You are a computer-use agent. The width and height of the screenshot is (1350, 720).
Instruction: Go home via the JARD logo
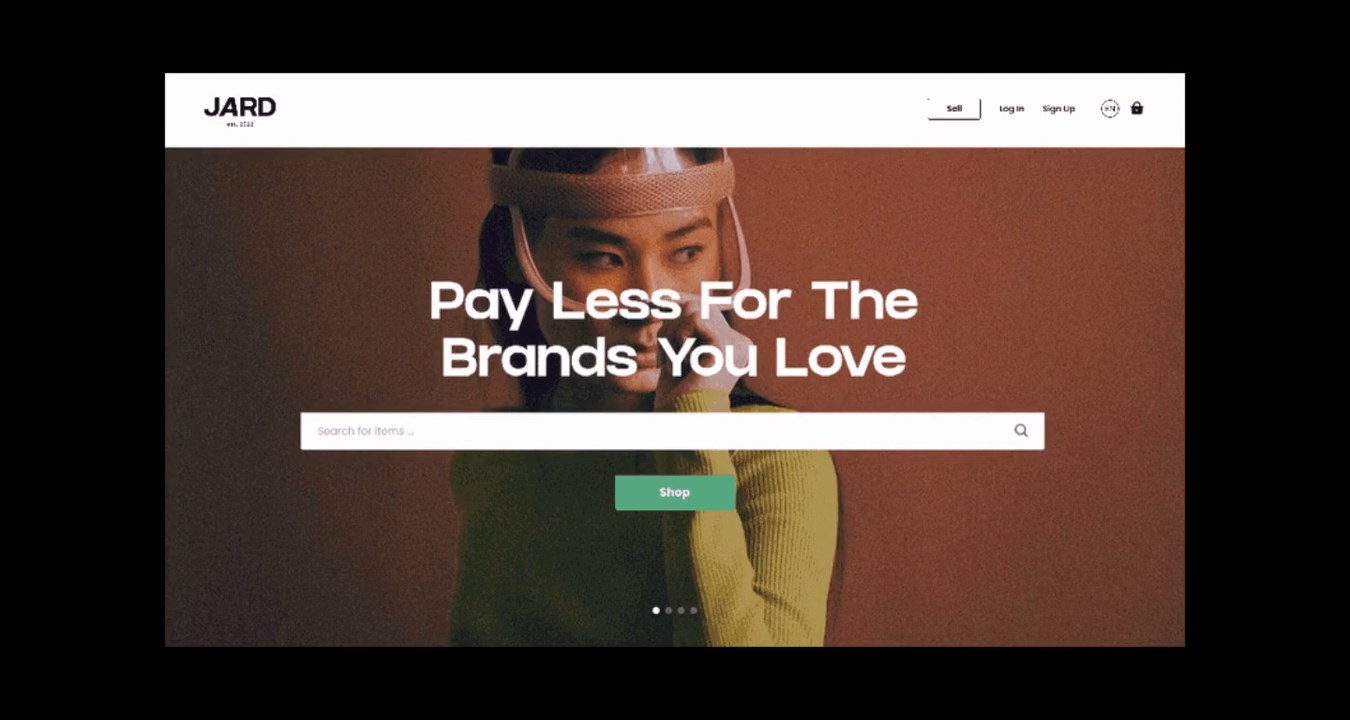(x=240, y=107)
